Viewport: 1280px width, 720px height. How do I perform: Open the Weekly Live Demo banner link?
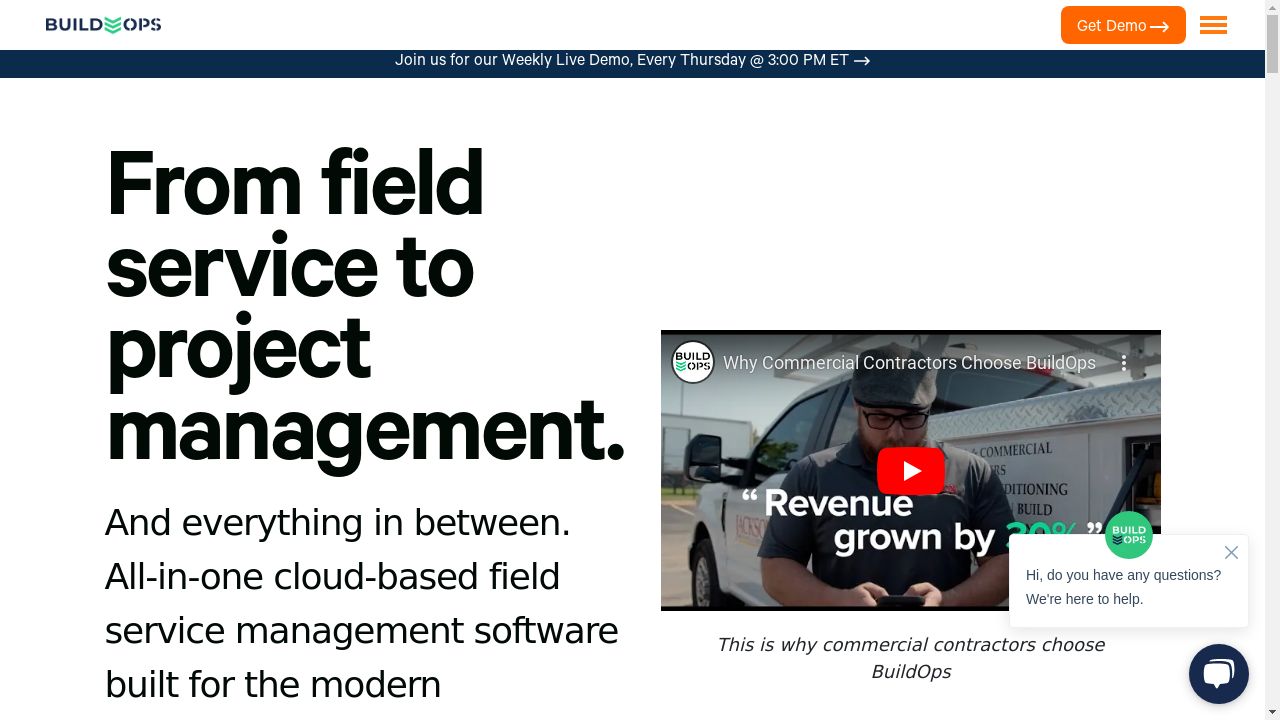pyautogui.click(x=632, y=60)
